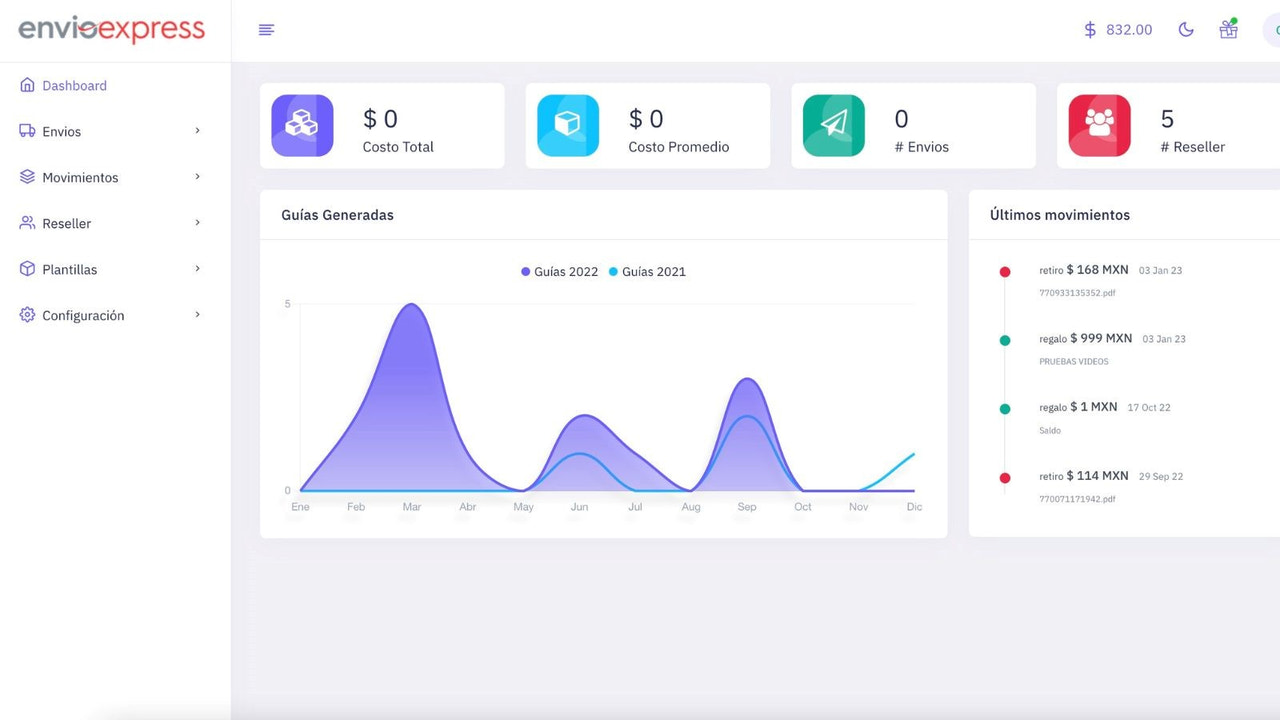The height and width of the screenshot is (720, 1280).
Task: Switch to dark mode moon icon
Action: [x=1186, y=30]
